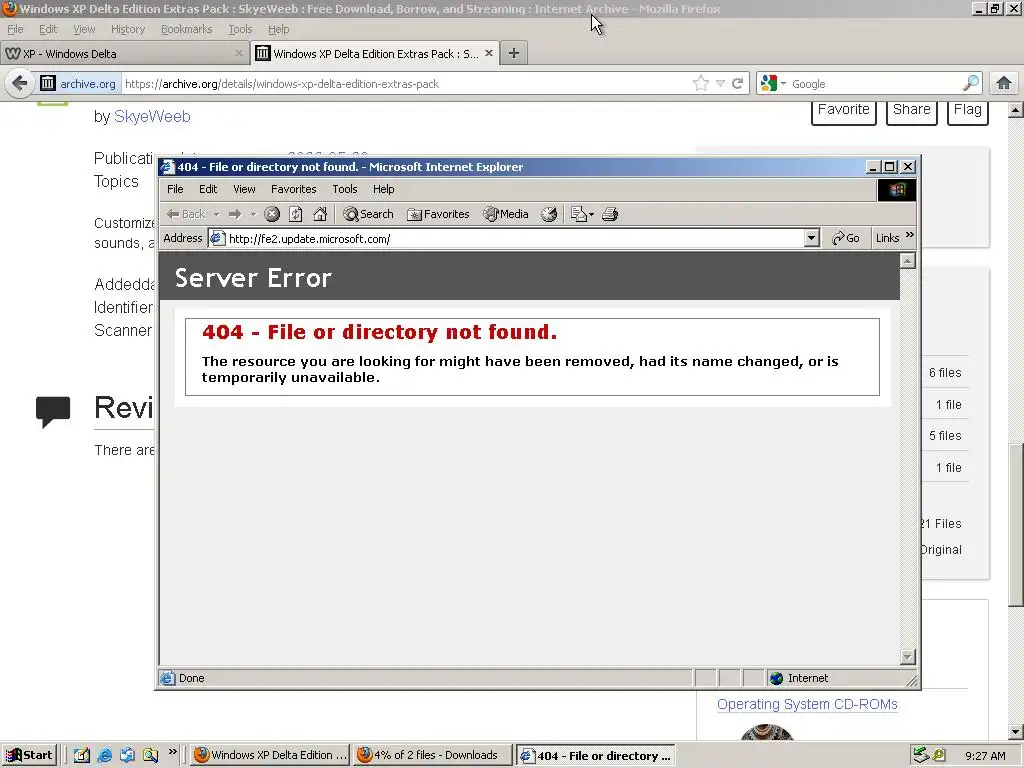
Task: Click the Print icon in Internet Explorer
Action: tap(610, 214)
